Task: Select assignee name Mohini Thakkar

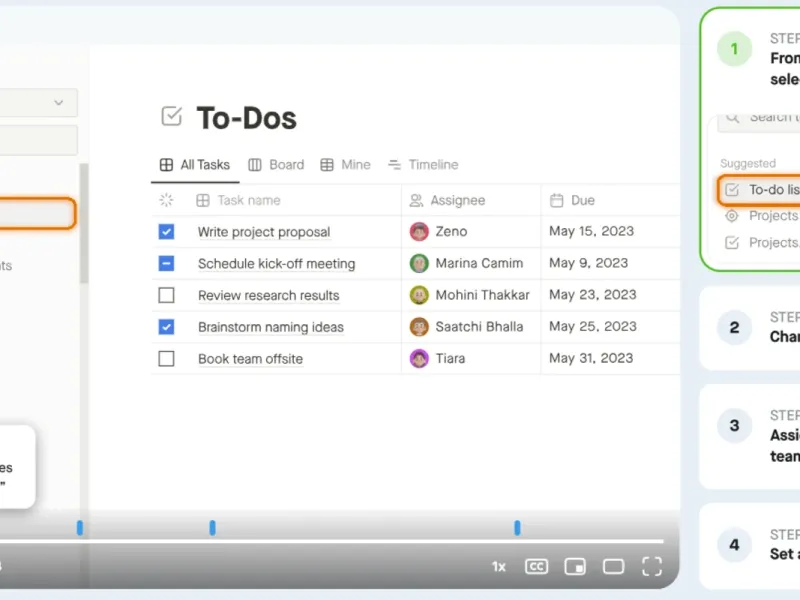Action: (x=482, y=295)
